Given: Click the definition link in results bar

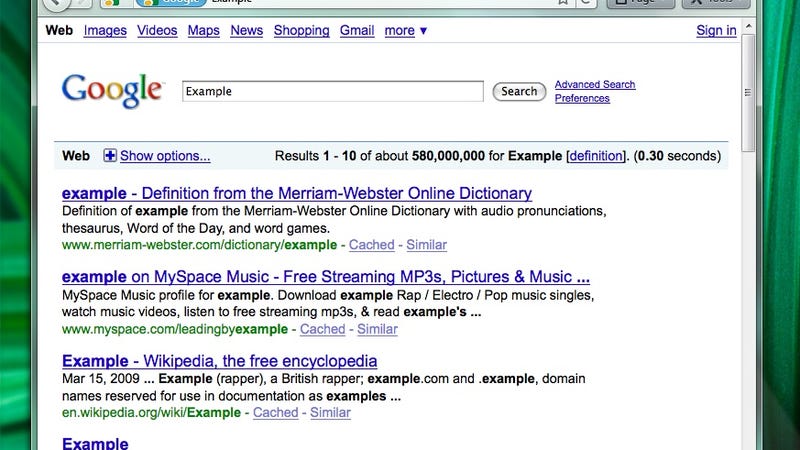Looking at the screenshot, I should 596,156.
